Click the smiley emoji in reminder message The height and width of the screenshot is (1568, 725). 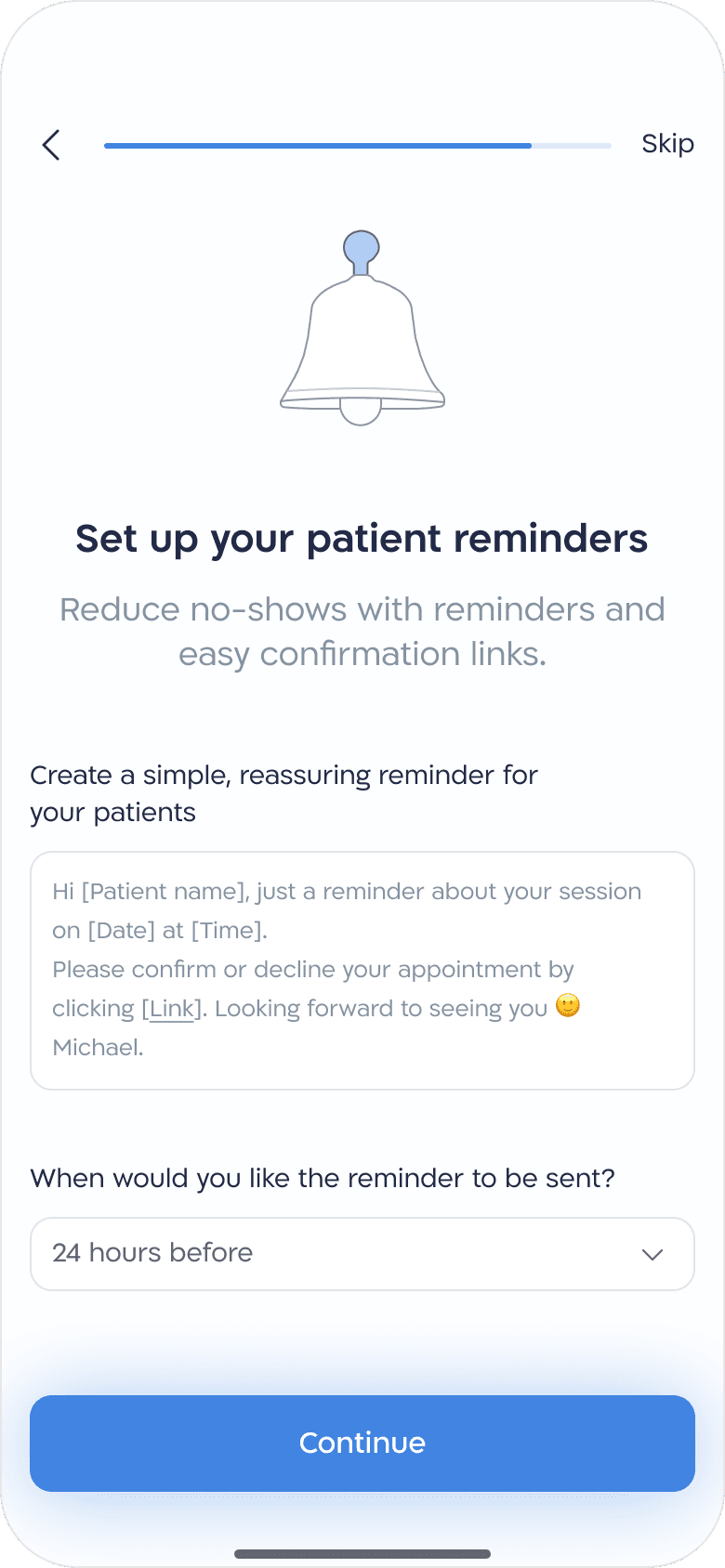(568, 1006)
